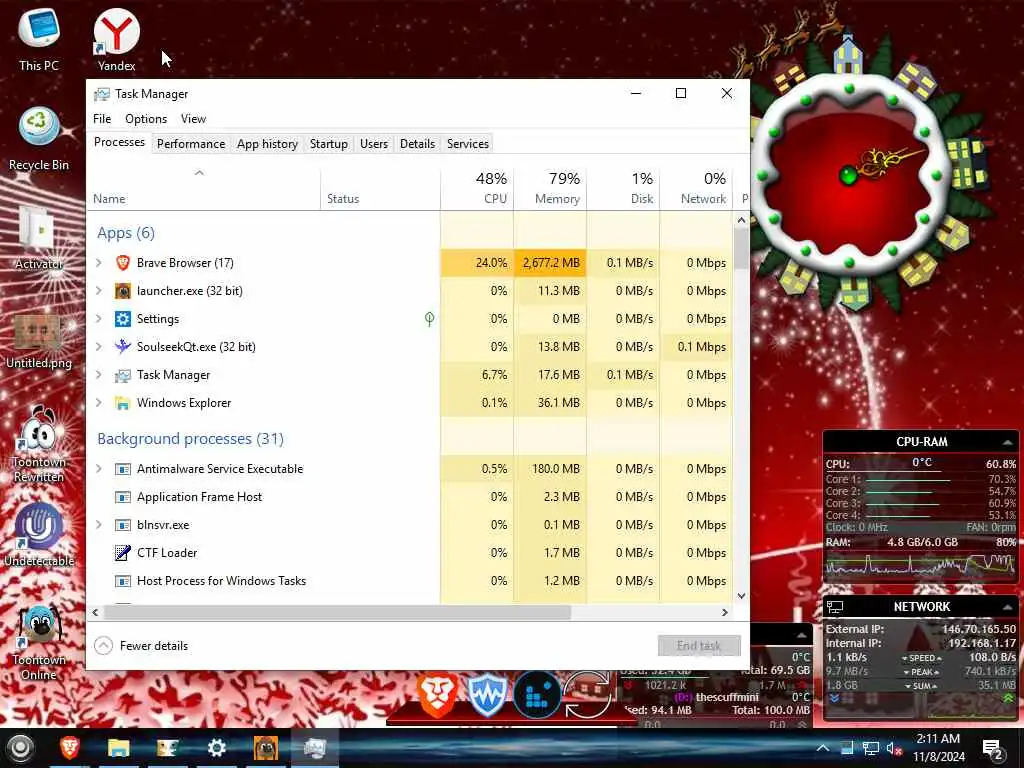Switch to the Details tab
The width and height of the screenshot is (1024, 768).
[417, 144]
